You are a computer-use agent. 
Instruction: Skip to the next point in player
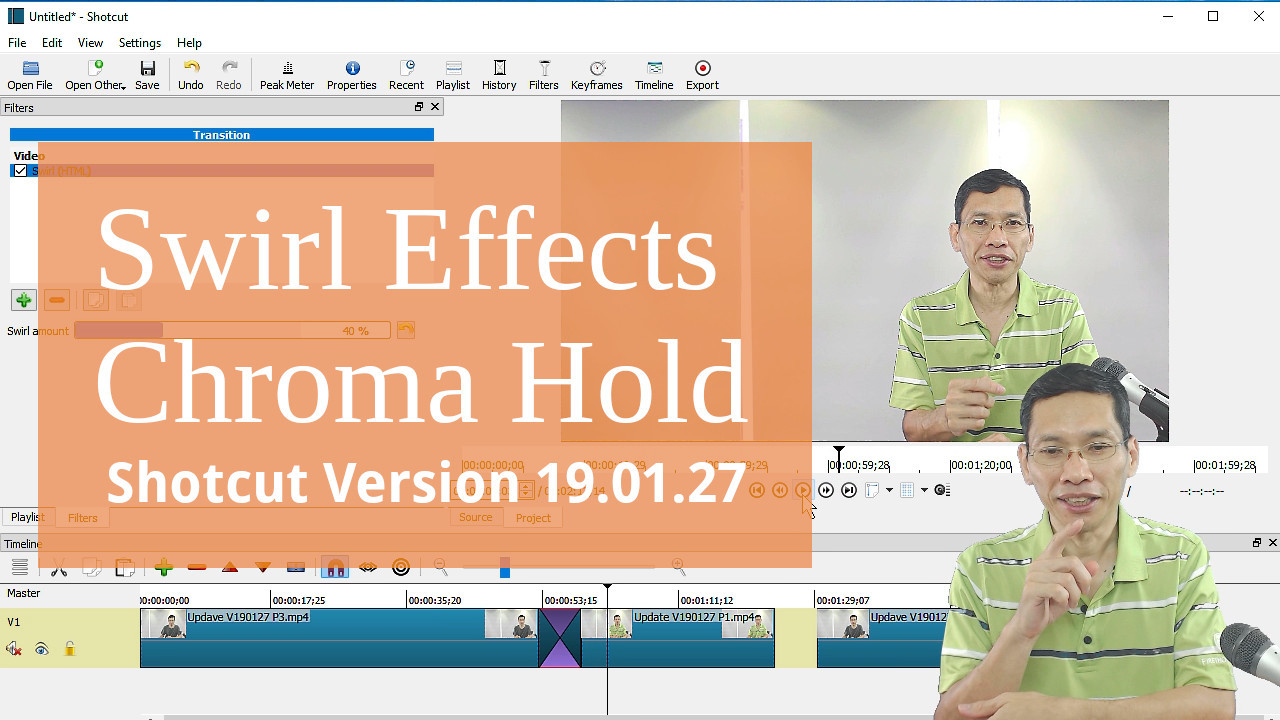(x=849, y=490)
